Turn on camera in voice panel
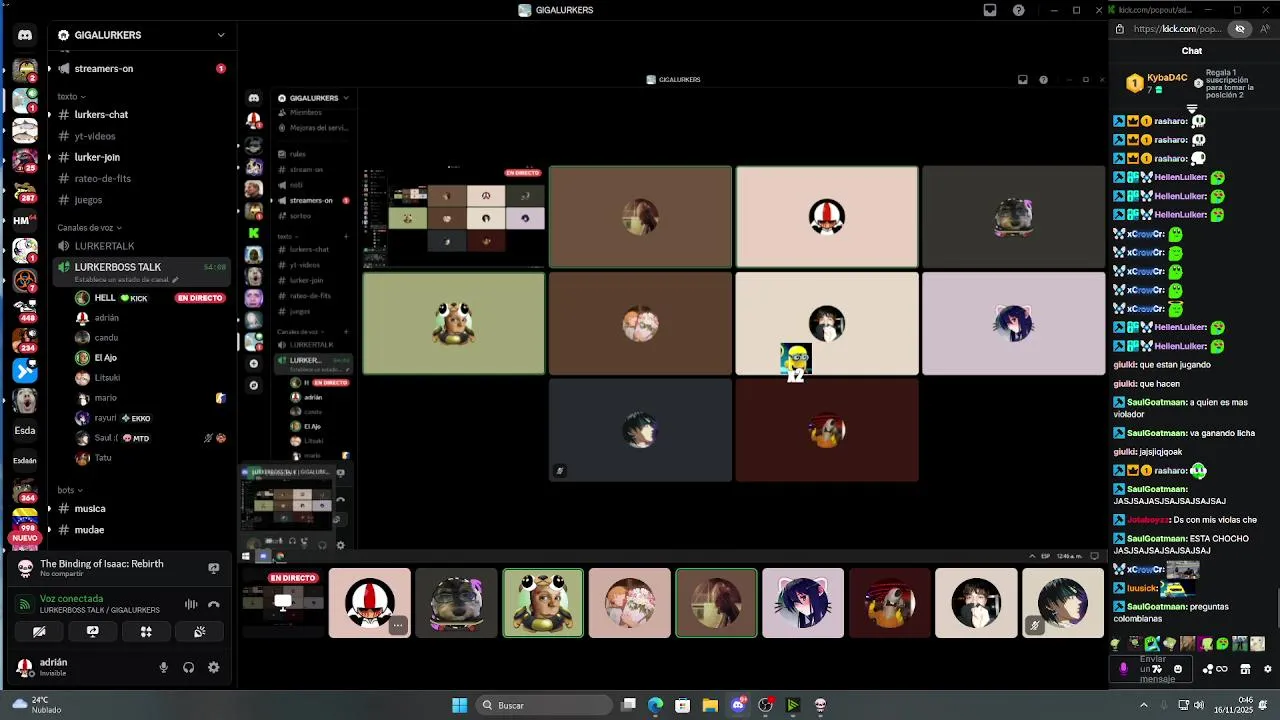 tap(39, 632)
